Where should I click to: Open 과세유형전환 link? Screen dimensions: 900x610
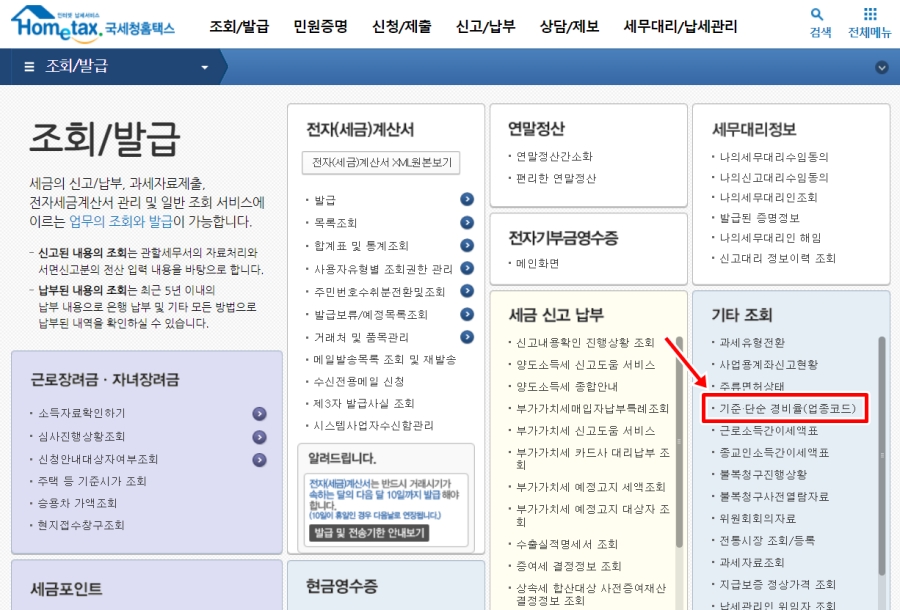pos(752,343)
